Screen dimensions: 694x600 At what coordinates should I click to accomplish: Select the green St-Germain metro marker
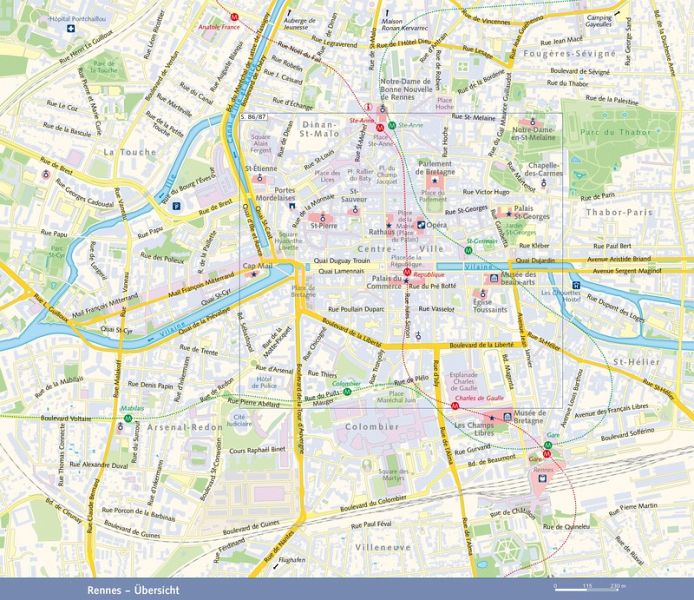click(x=468, y=250)
